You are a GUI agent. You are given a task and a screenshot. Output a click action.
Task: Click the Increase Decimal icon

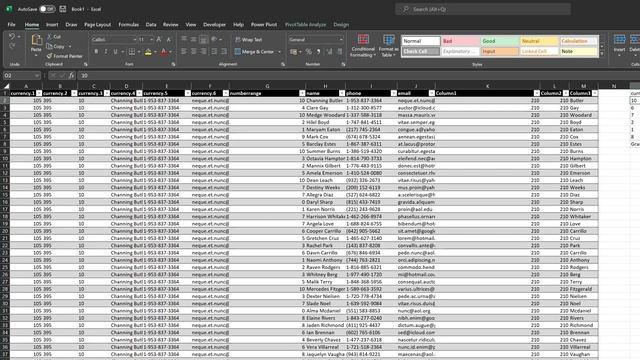[329, 52]
